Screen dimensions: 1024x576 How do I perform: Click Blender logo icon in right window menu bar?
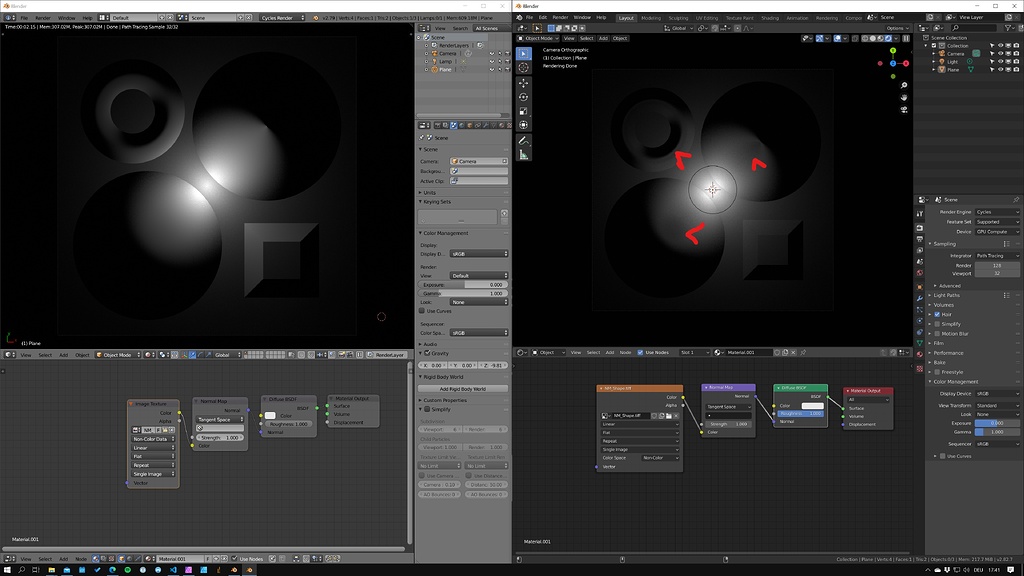click(x=520, y=18)
